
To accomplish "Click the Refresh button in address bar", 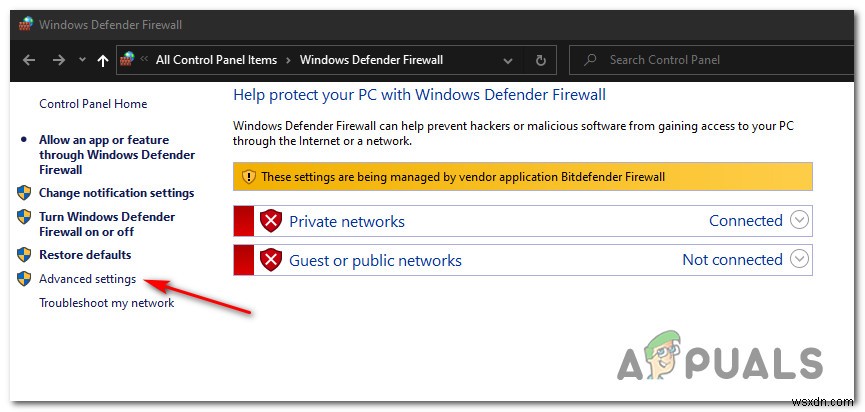I will (x=541, y=60).
